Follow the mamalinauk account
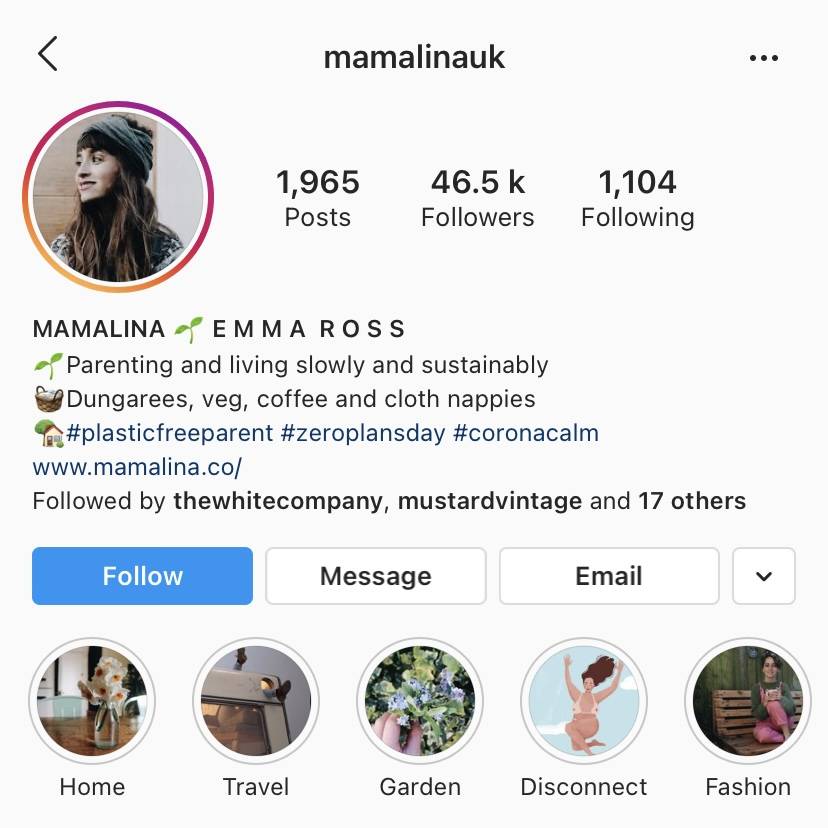This screenshot has height=828, width=828. (x=143, y=576)
